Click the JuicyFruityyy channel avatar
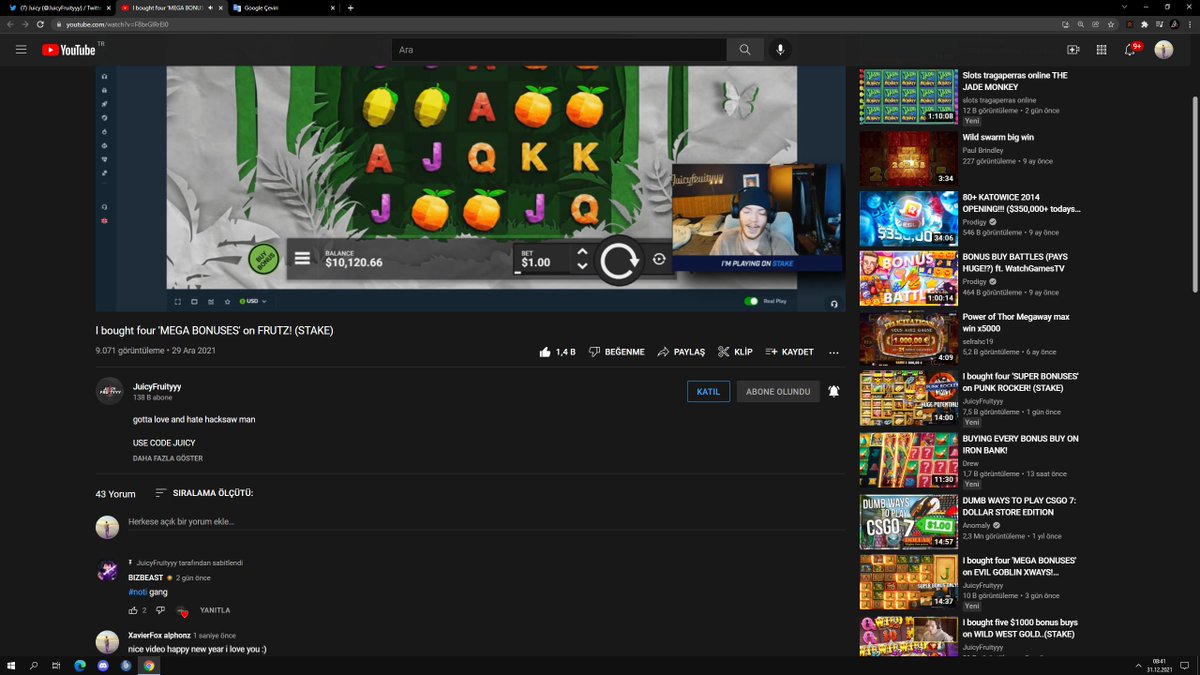Image resolution: width=1200 pixels, height=675 pixels. tap(109, 391)
